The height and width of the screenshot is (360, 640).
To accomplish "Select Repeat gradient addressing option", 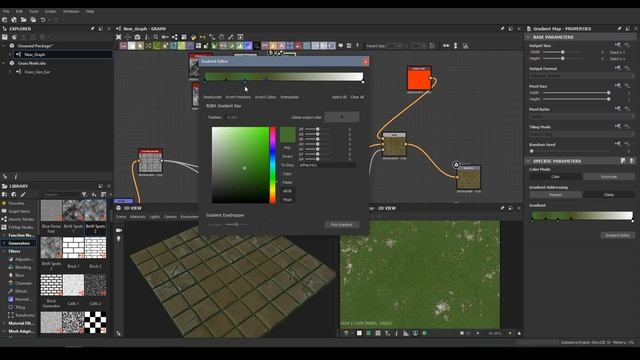I will [556, 195].
